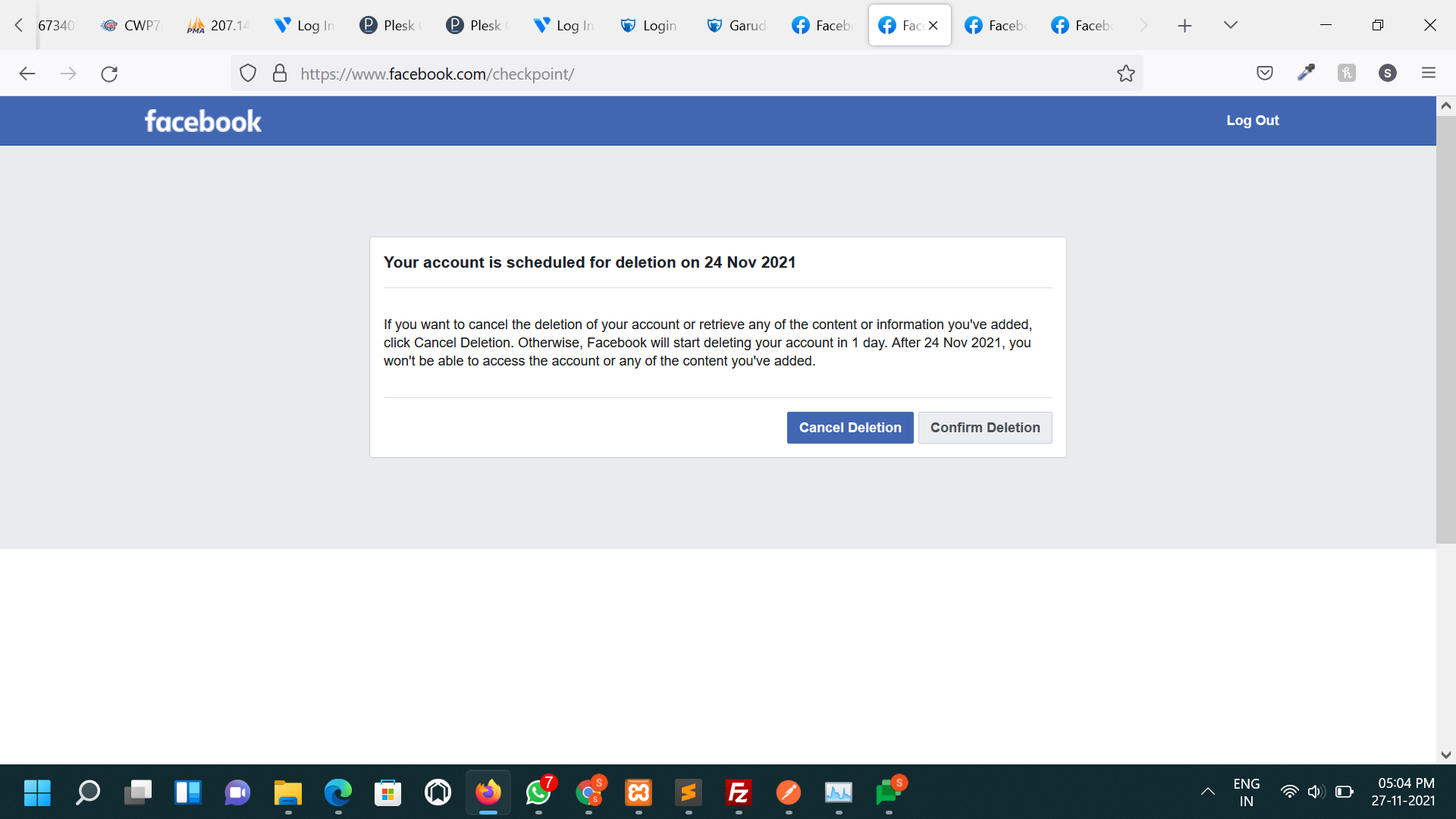Screen dimensions: 1456x819
Task: Open the Teams chat taskbar icon
Action: point(237,793)
